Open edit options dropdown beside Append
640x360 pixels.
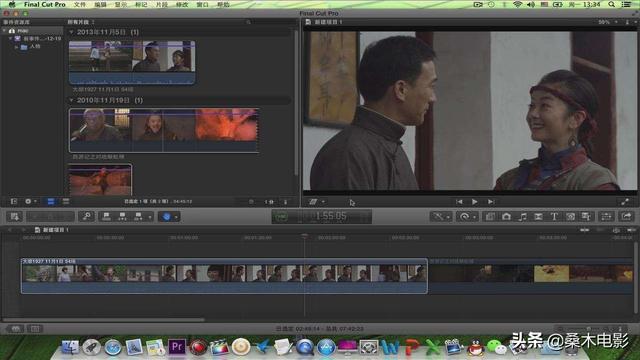coord(150,217)
